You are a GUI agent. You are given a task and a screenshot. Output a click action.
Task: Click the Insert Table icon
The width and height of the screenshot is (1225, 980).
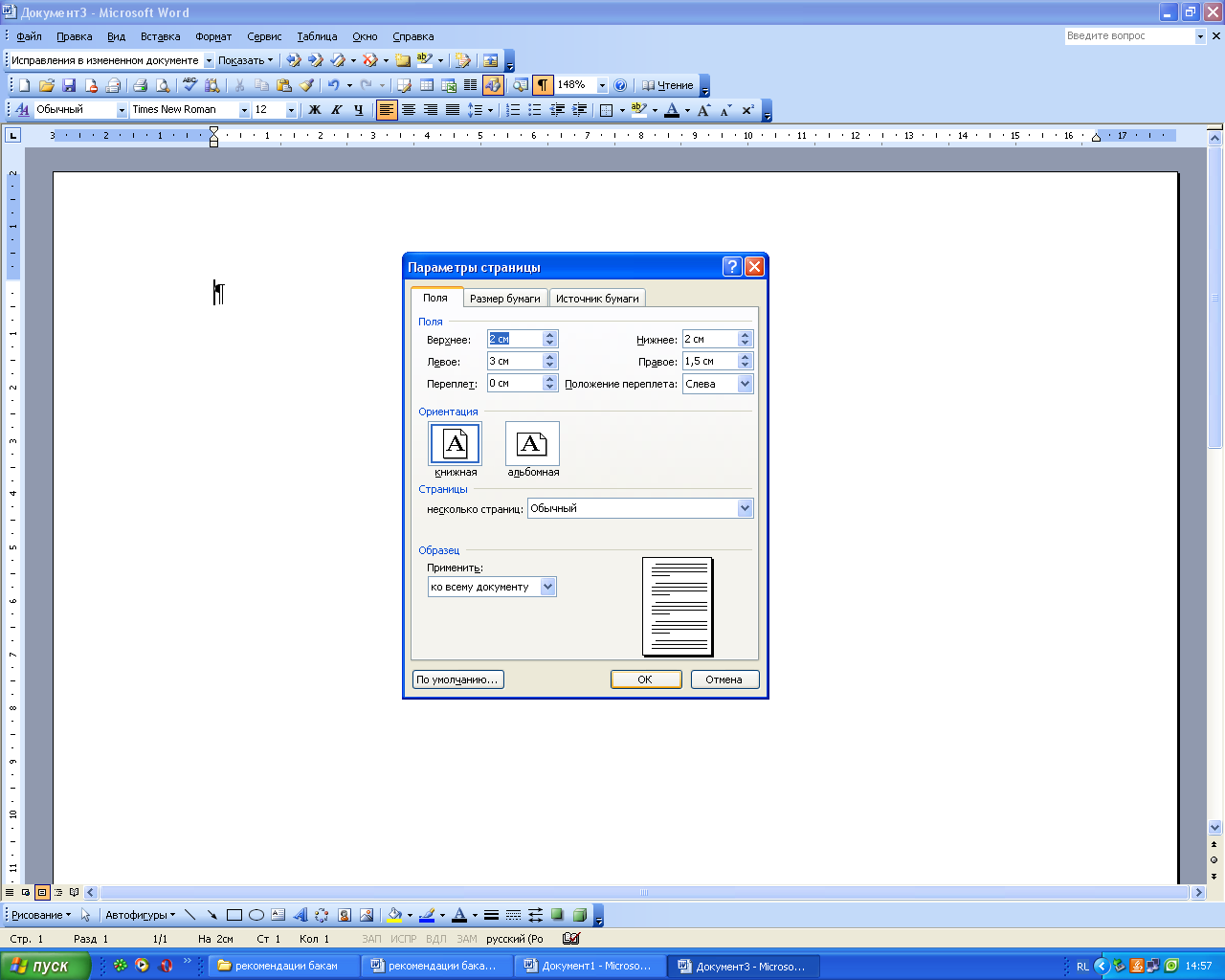coord(427,85)
